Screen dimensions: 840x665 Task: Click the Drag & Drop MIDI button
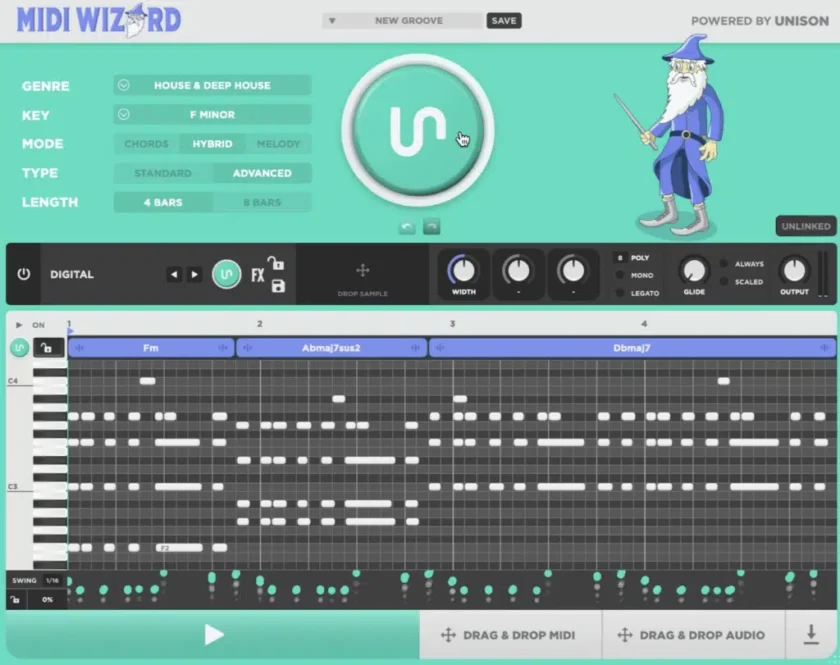[510, 634]
